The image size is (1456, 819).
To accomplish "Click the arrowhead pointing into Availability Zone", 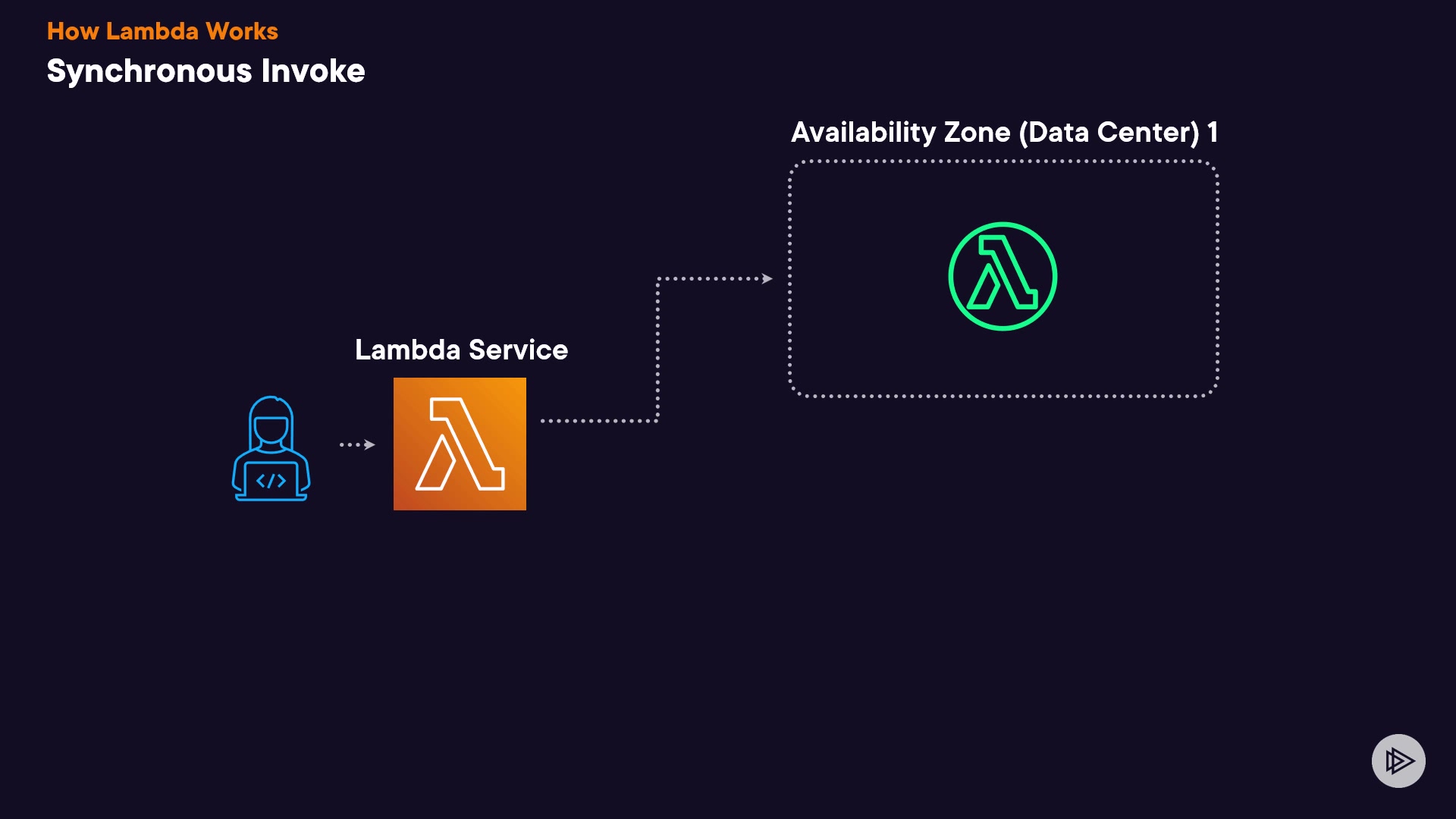I will tap(767, 278).
